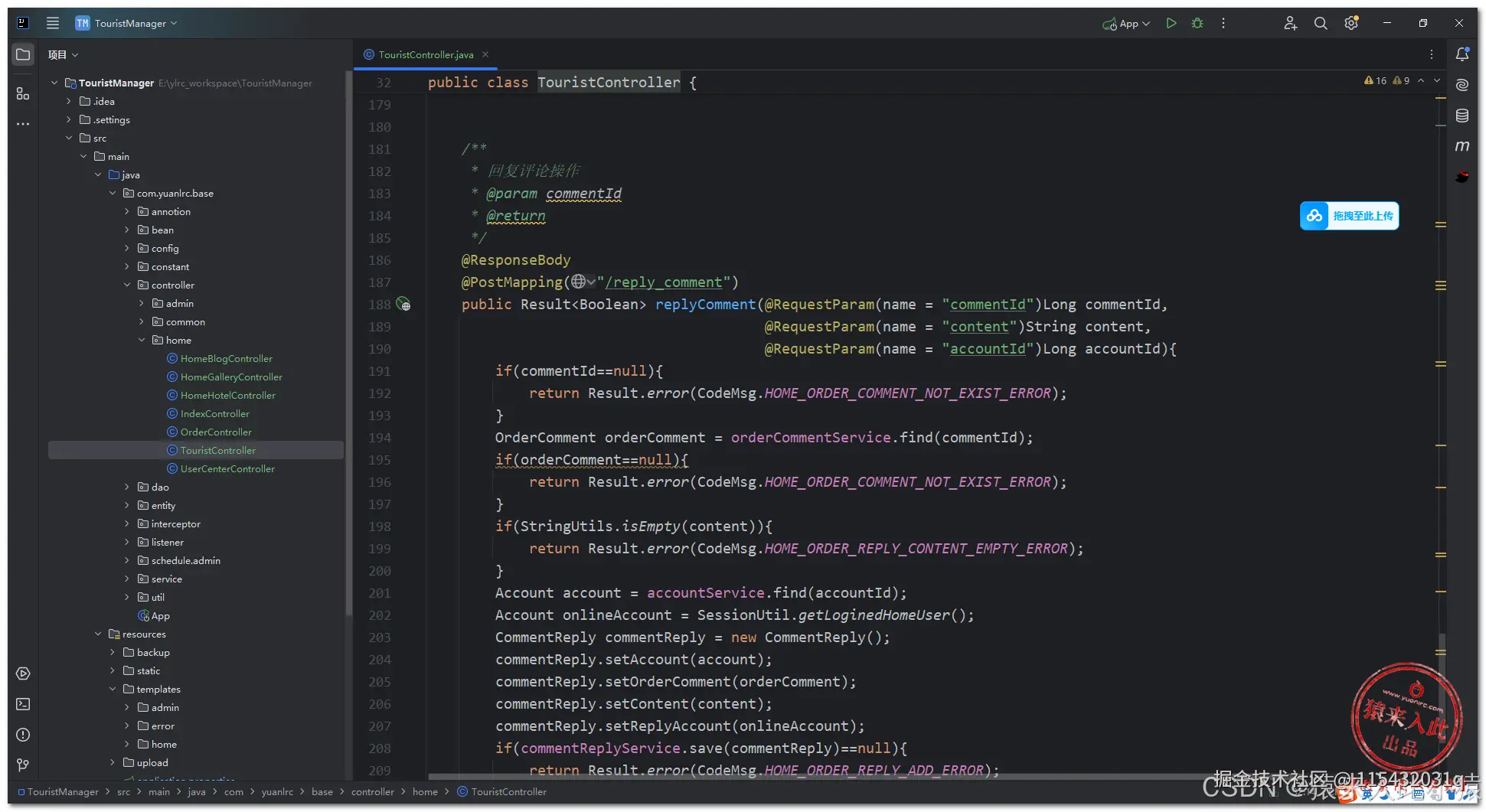Collapse the controller package

click(127, 285)
